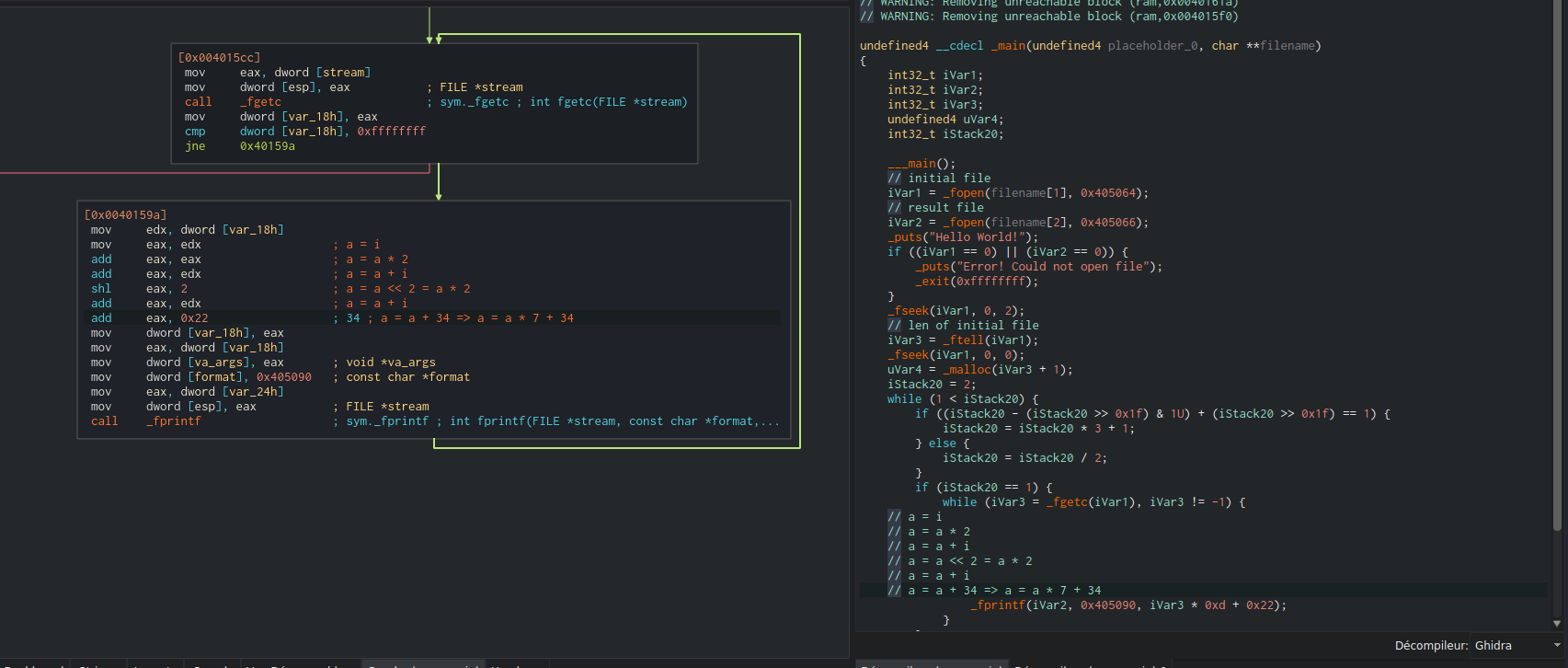Select block header [0x004015cc] in graph
Screen dimensions: 1568x668
219,57
